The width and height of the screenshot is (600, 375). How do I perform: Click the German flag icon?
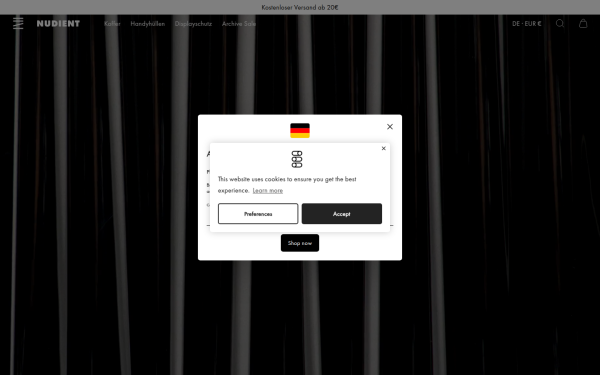pos(300,130)
